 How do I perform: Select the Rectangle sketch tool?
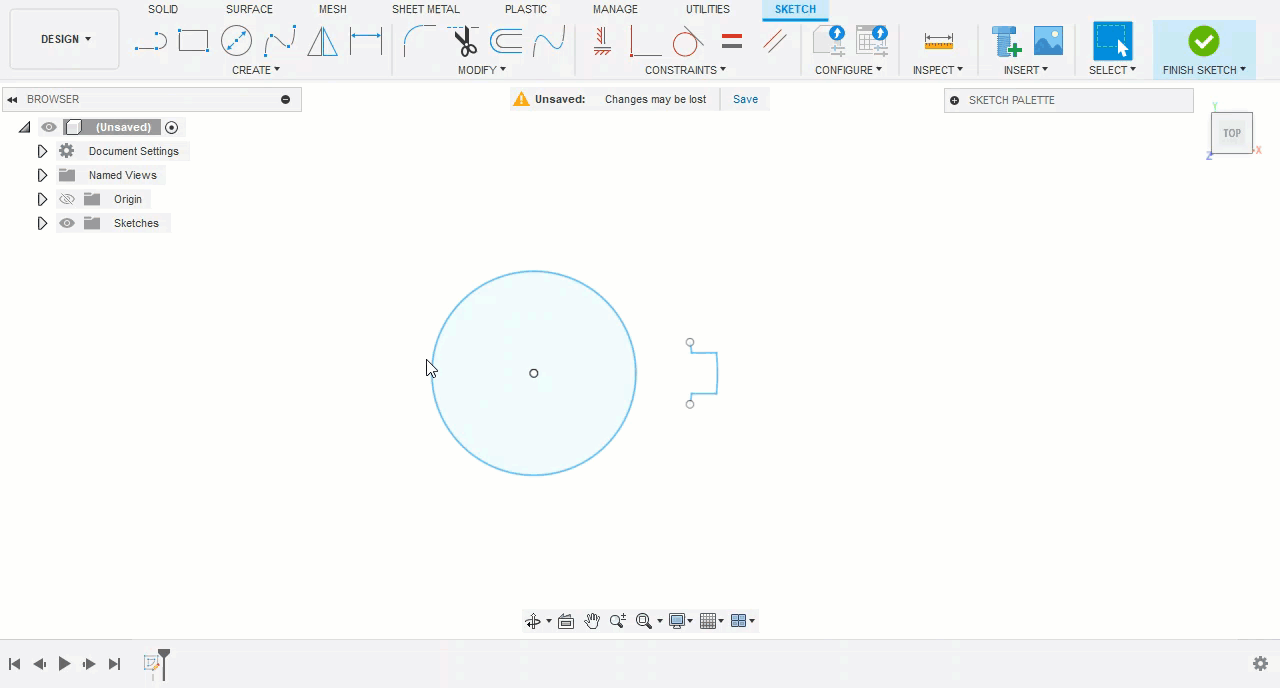click(x=193, y=42)
